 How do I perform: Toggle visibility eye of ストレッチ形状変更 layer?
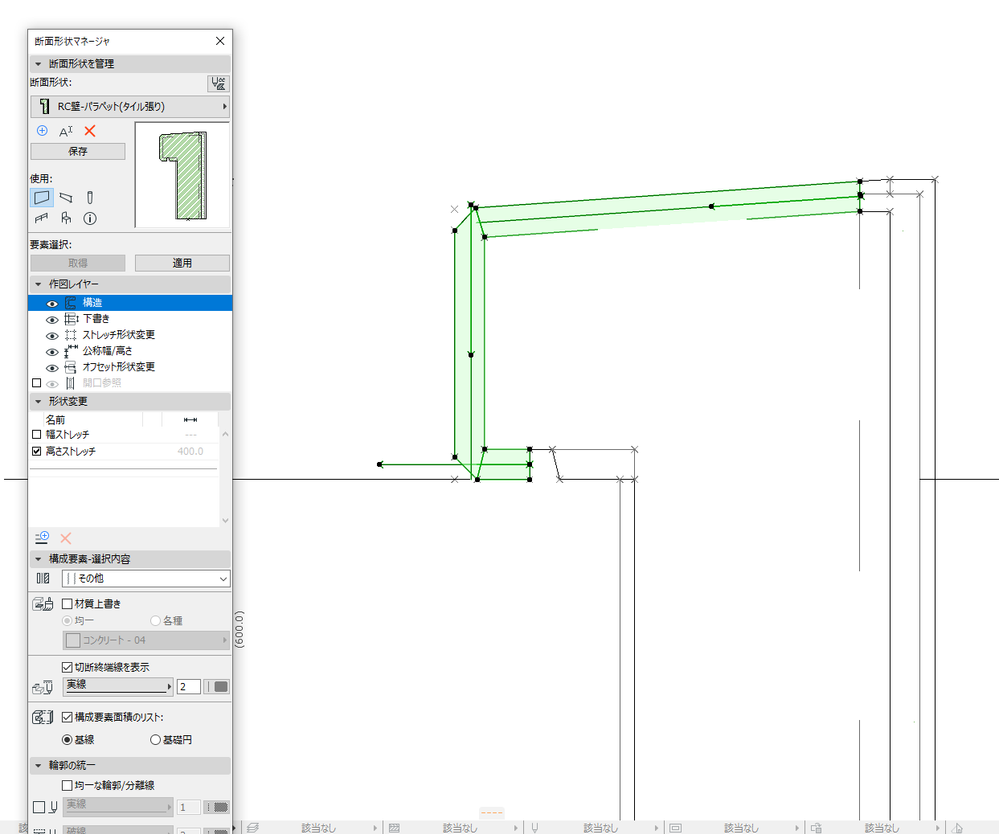coord(52,336)
